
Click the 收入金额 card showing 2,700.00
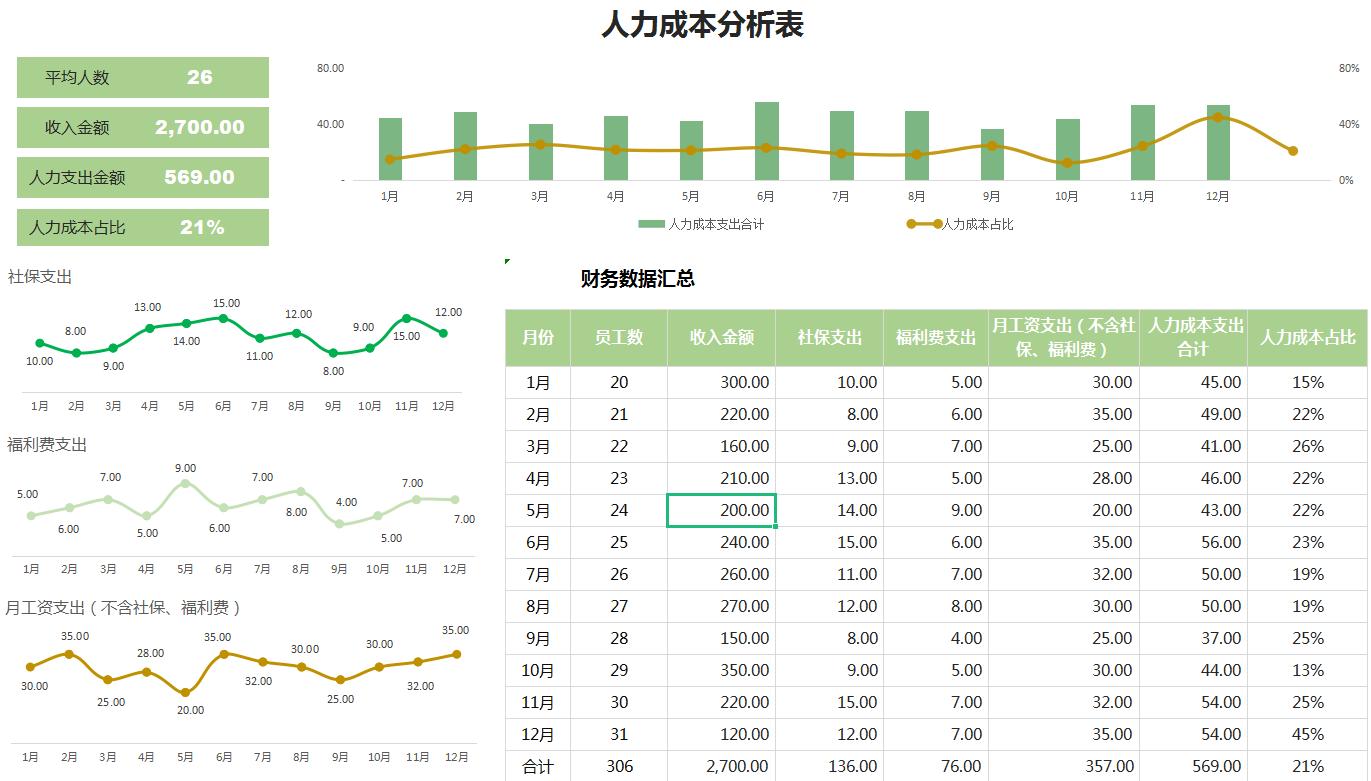tap(141, 127)
